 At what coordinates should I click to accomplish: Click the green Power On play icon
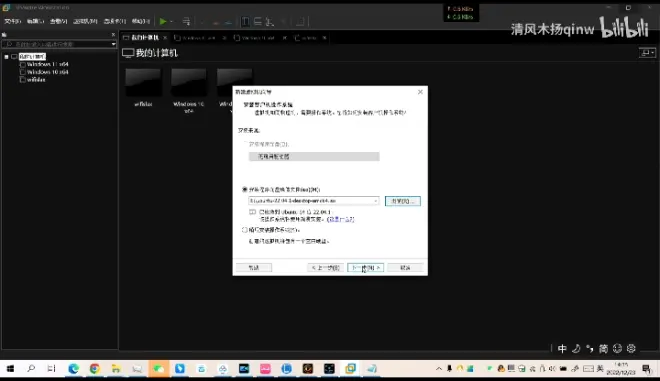[163, 21]
